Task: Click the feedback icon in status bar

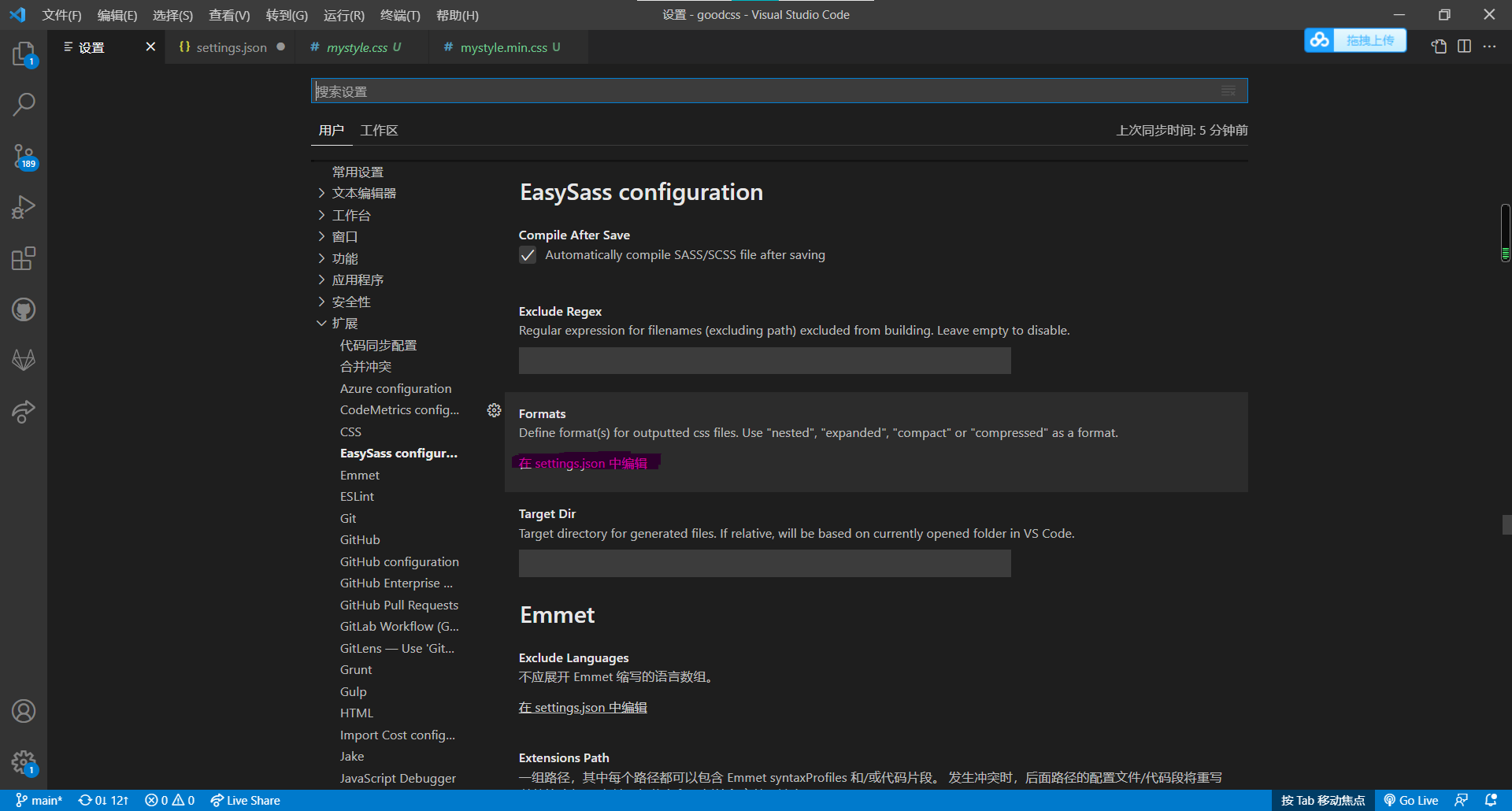Action: (x=1461, y=800)
